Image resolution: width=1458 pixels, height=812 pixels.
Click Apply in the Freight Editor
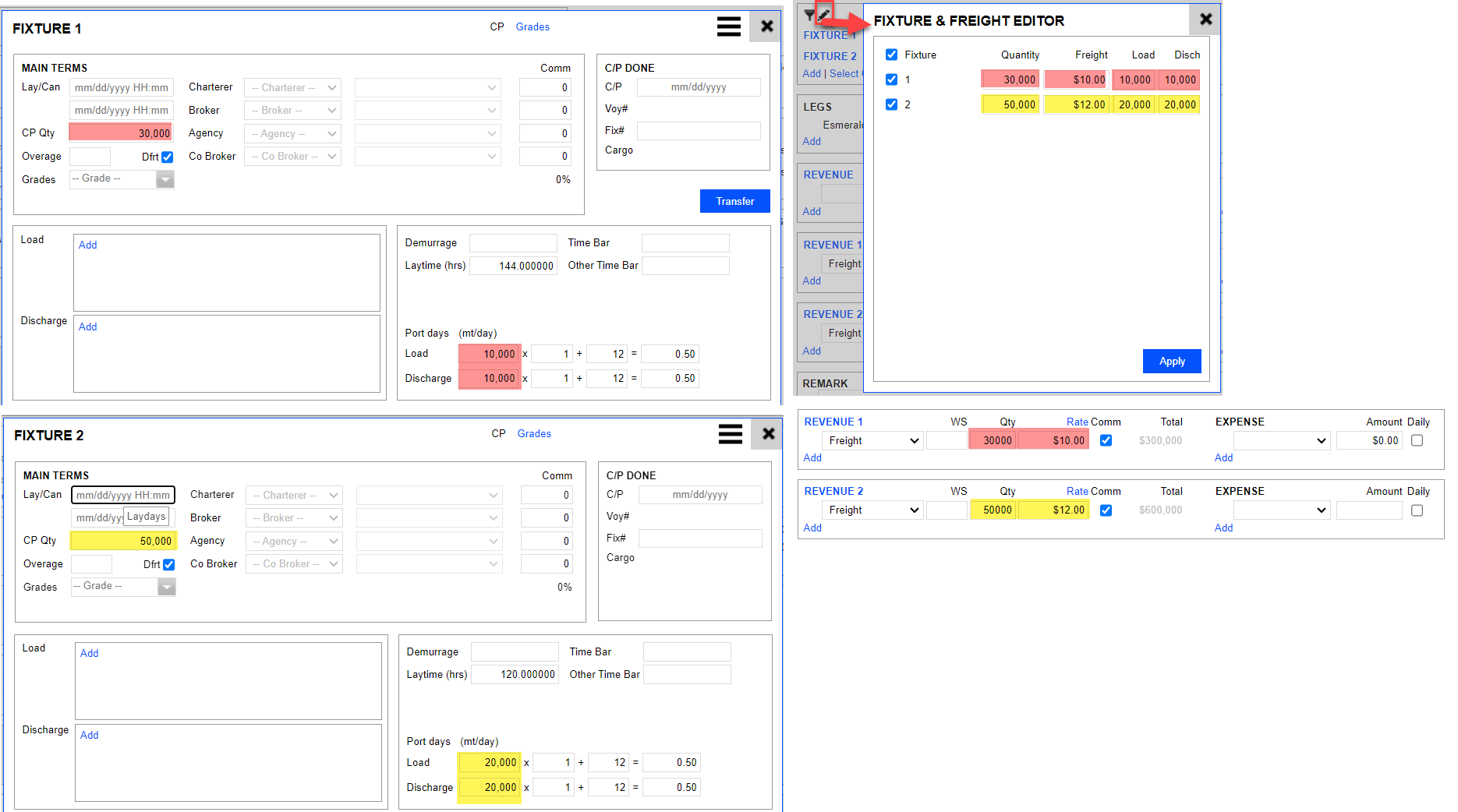coord(1171,362)
